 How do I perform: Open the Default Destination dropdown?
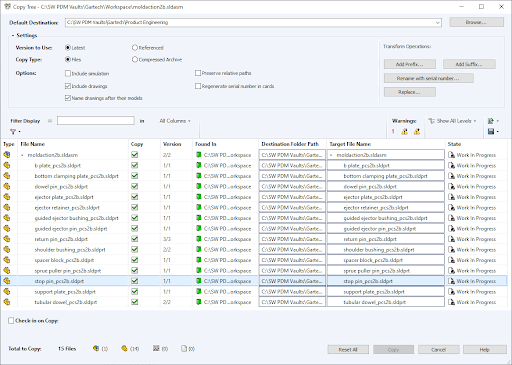pyautogui.click(x=437, y=23)
